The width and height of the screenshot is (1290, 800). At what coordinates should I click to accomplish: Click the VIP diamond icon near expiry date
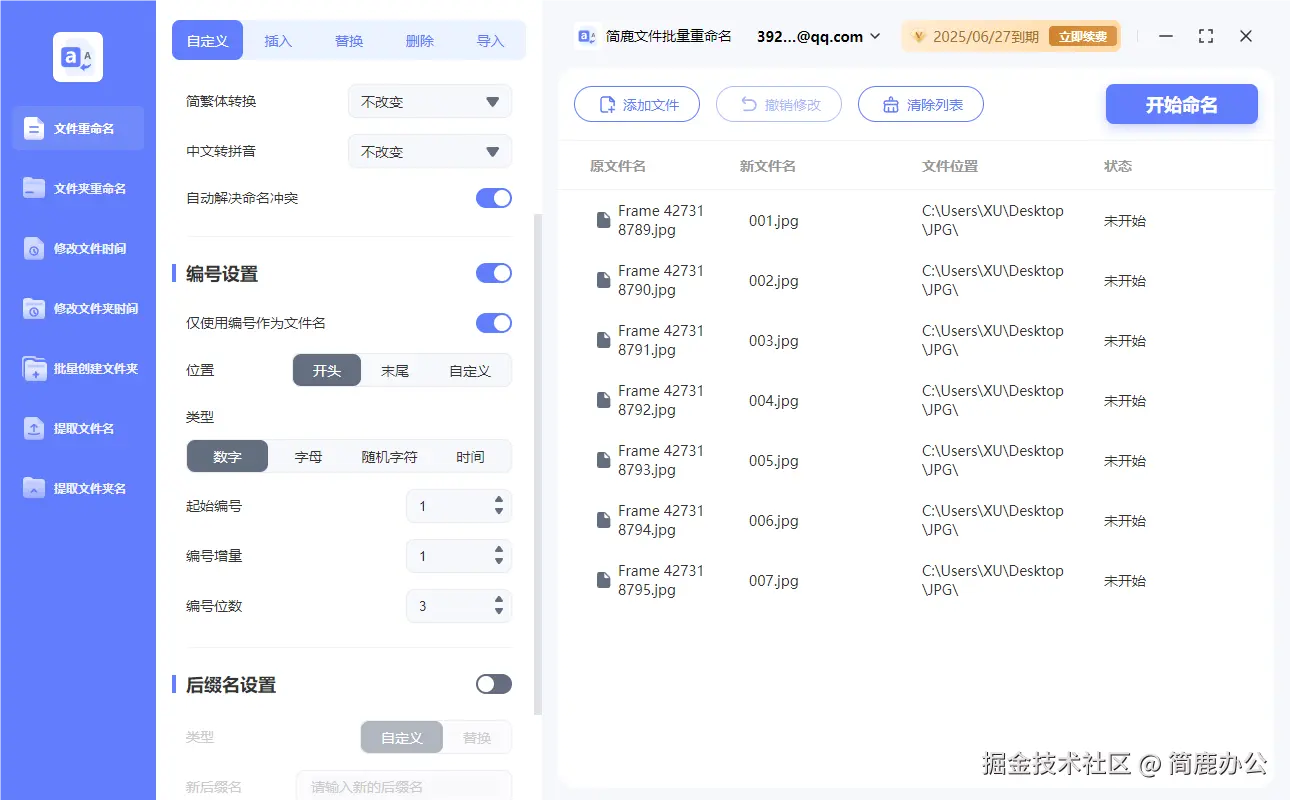[919, 37]
